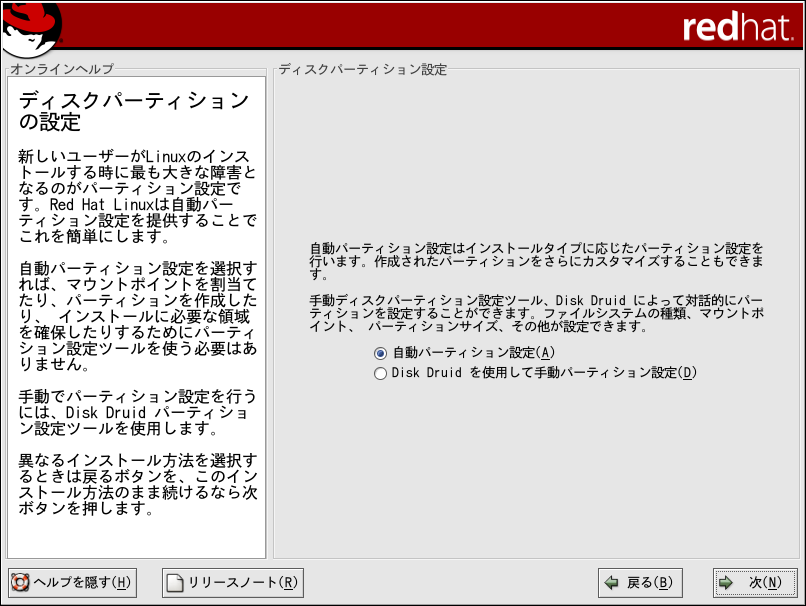This screenshot has width=806, height=606.
Task: Go back with the 戻る(B) button text
Action: point(647,583)
